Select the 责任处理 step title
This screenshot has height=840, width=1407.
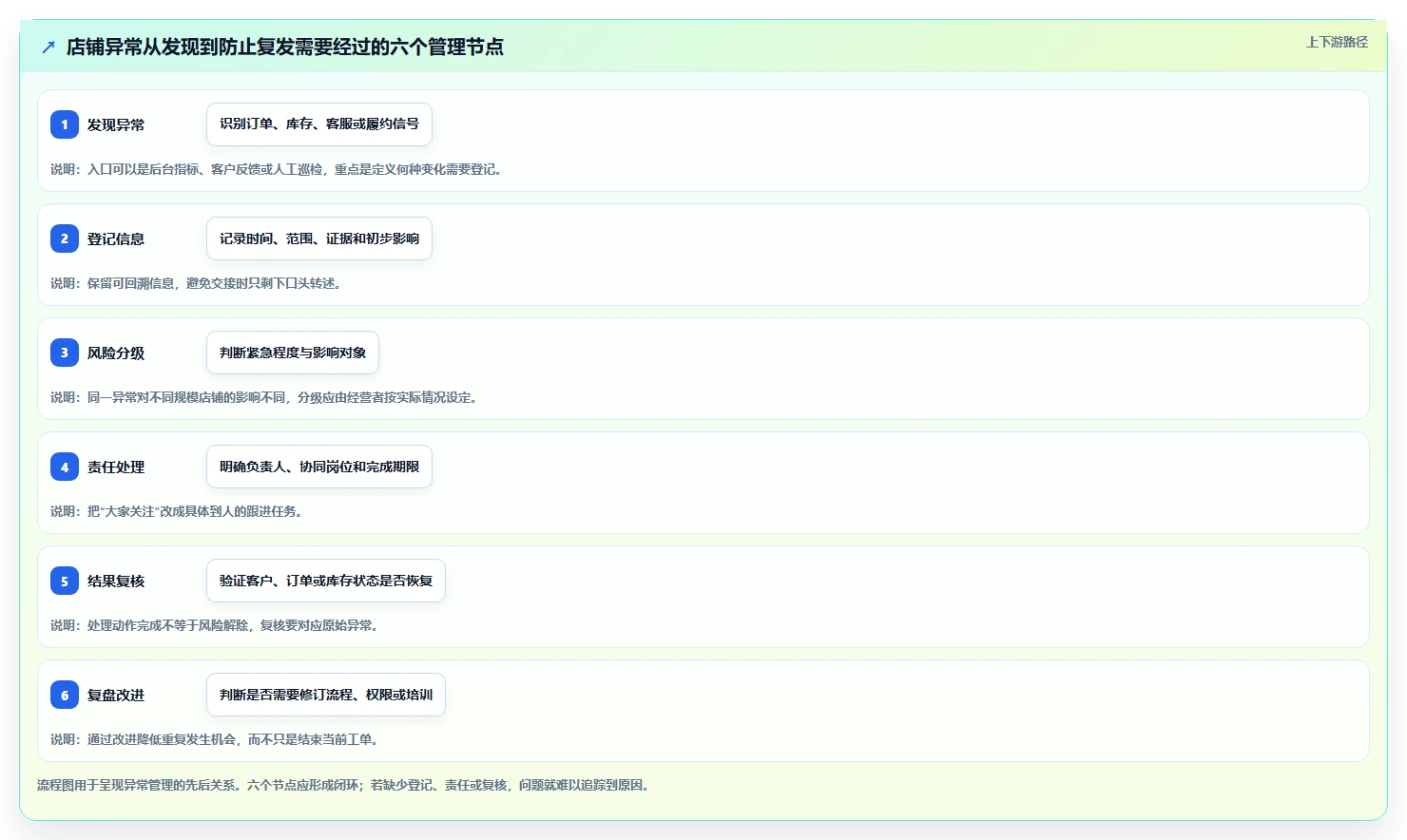pos(116,467)
